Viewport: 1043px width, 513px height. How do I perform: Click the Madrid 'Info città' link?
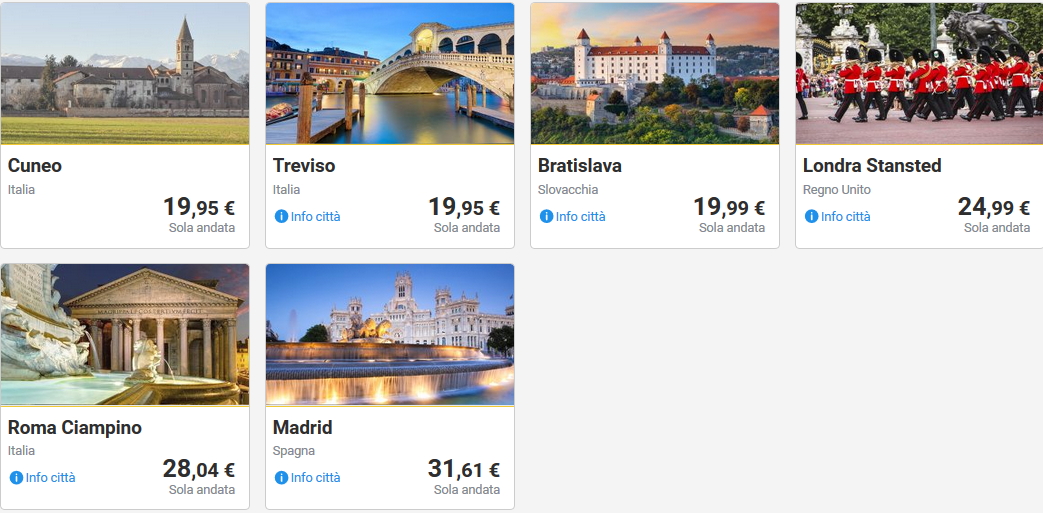pyautogui.click(x=315, y=478)
